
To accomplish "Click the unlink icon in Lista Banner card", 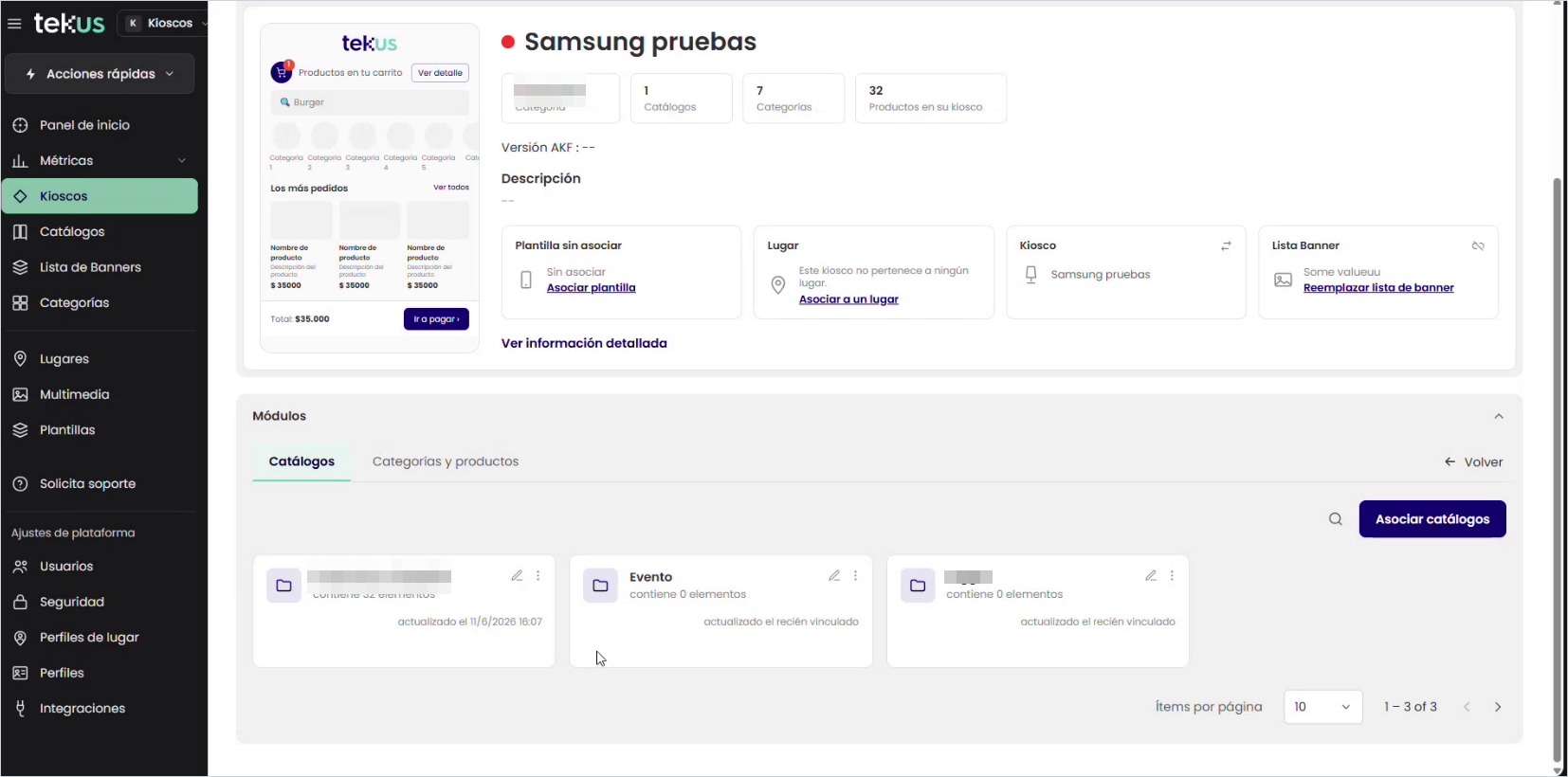I will click(1478, 246).
